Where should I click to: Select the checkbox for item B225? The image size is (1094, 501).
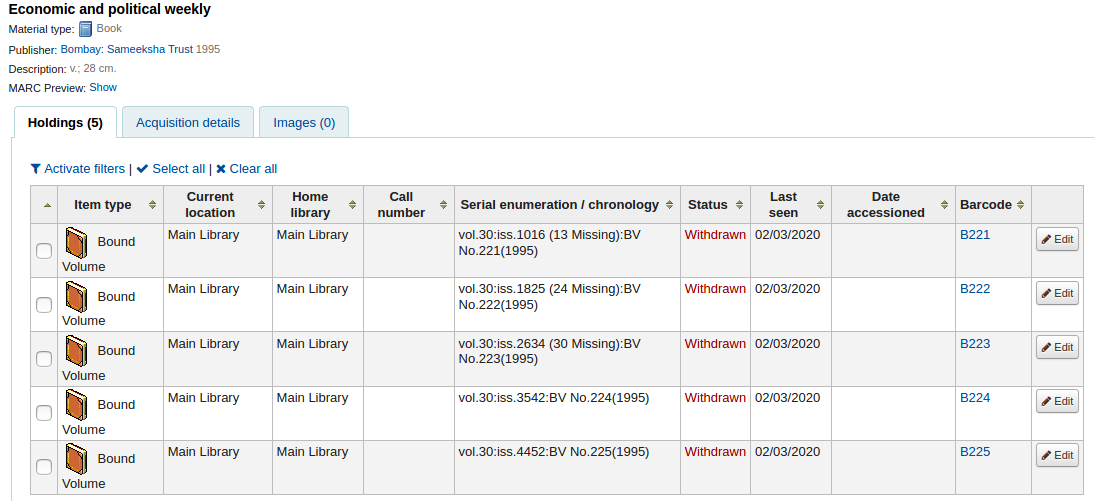pos(44,467)
